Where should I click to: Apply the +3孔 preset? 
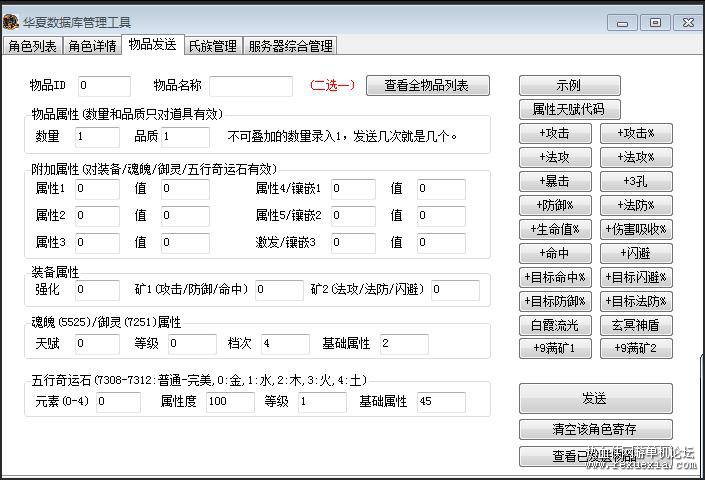point(636,182)
